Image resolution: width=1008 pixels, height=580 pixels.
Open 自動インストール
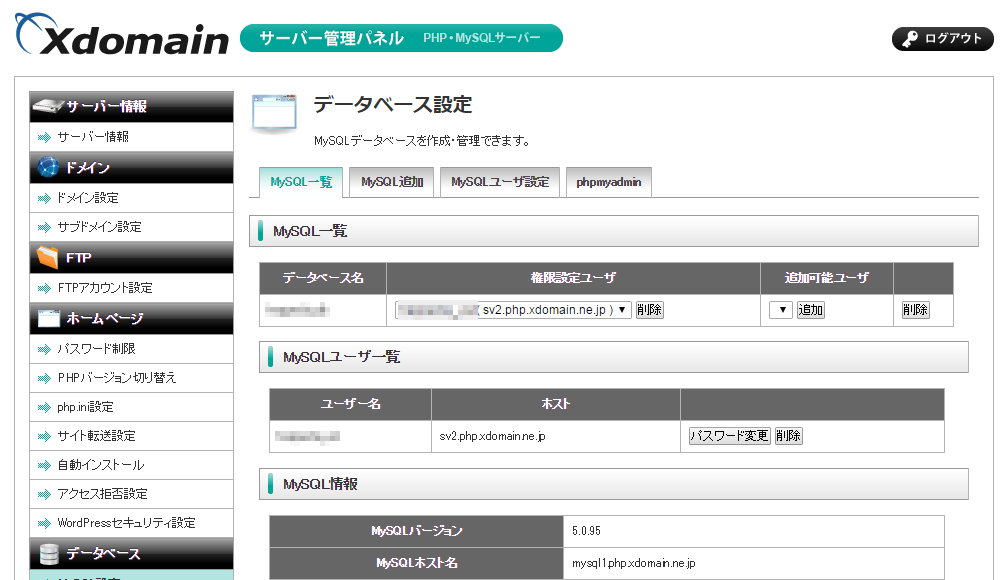(131, 465)
